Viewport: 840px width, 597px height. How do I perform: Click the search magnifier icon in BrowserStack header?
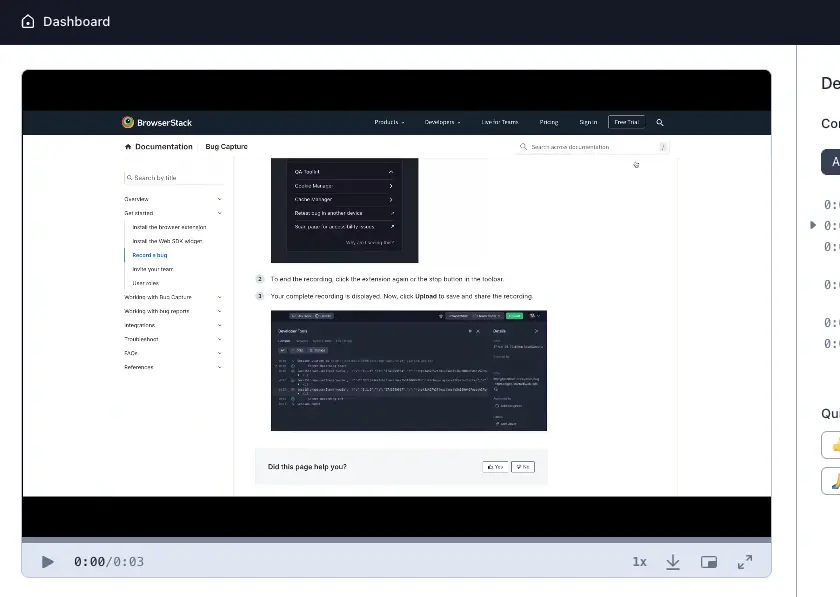coord(660,122)
